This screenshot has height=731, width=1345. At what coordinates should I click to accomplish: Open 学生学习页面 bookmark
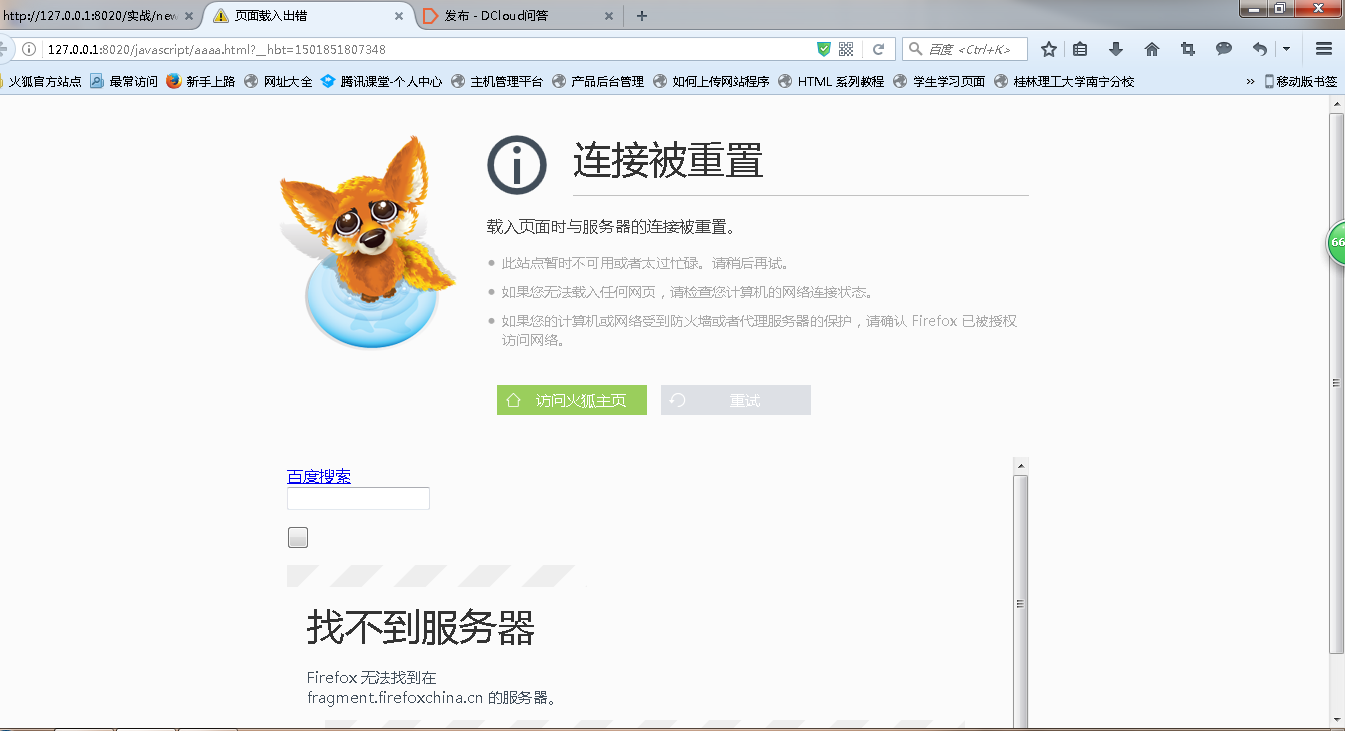939,82
